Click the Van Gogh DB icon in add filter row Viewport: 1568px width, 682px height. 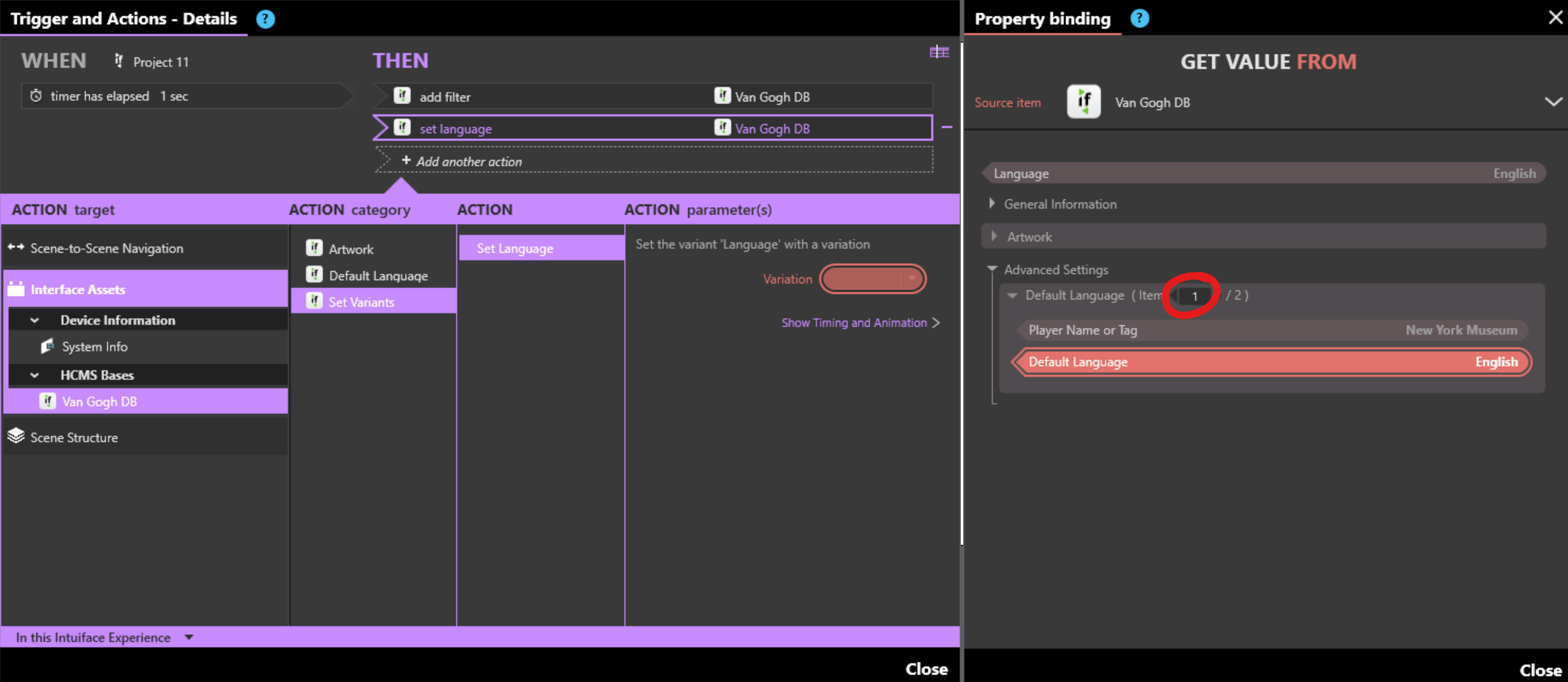point(722,95)
